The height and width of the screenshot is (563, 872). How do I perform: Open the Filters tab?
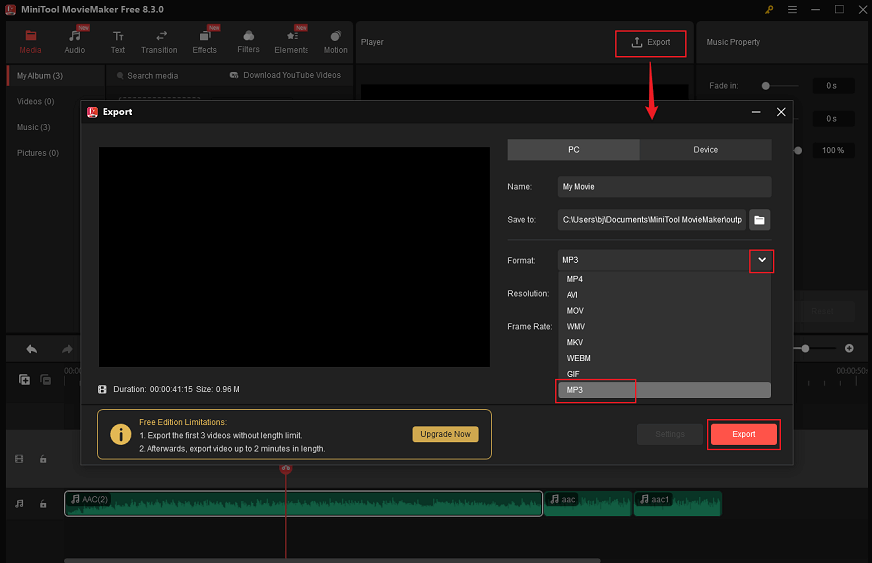click(248, 42)
